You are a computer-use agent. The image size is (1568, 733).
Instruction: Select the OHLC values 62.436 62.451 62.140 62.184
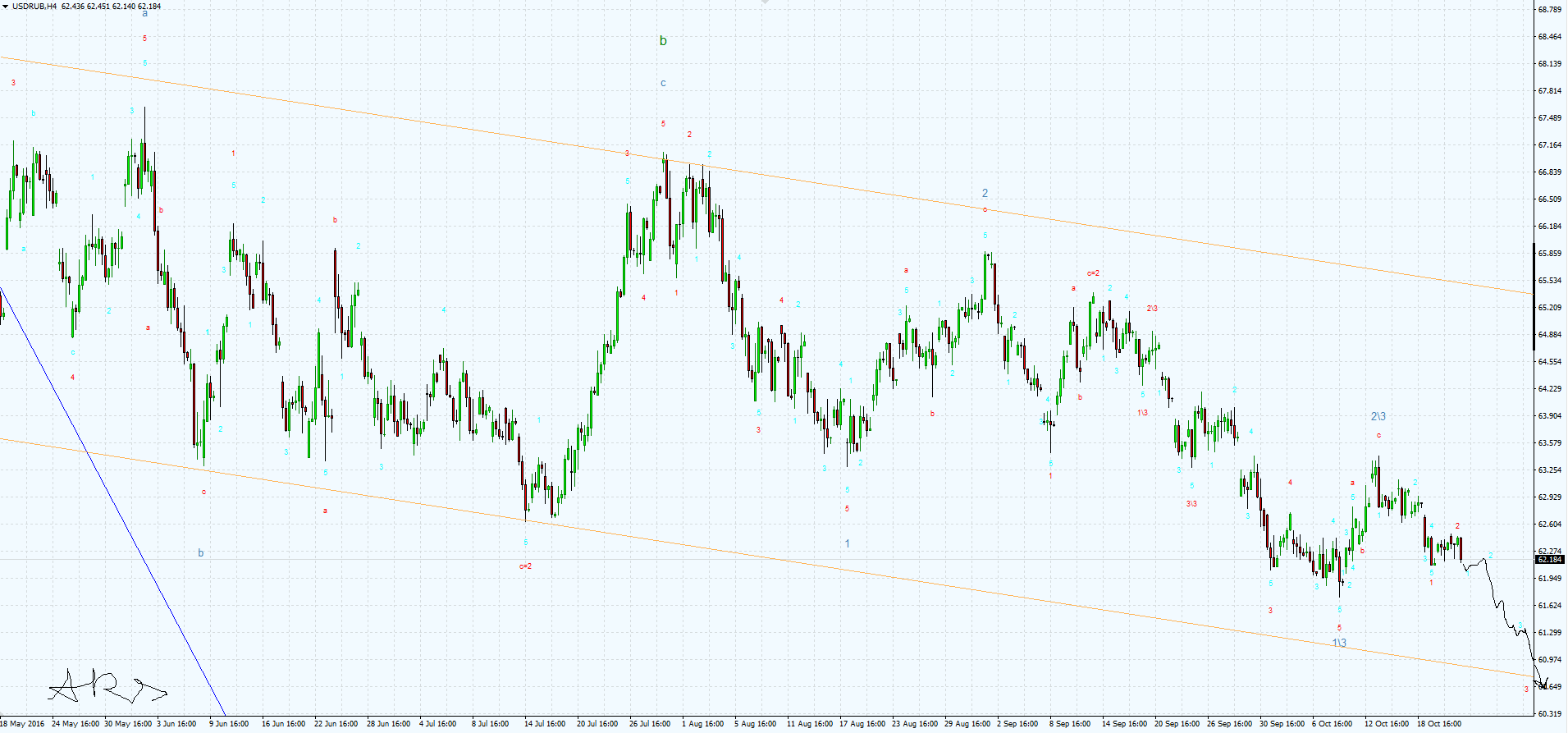111,7
